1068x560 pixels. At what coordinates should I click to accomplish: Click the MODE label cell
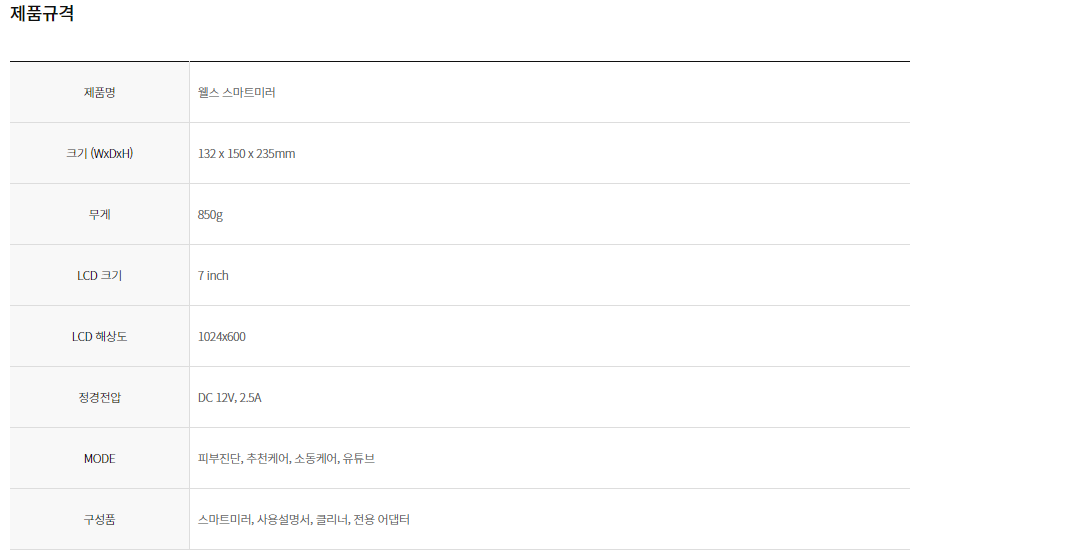[x=100, y=459]
